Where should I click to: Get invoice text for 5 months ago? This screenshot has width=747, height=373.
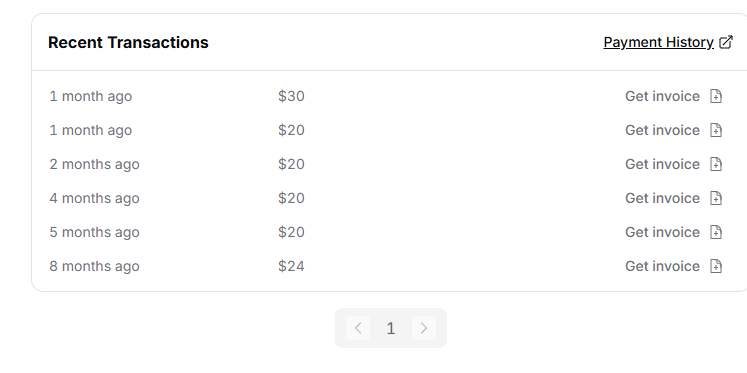click(x=662, y=232)
